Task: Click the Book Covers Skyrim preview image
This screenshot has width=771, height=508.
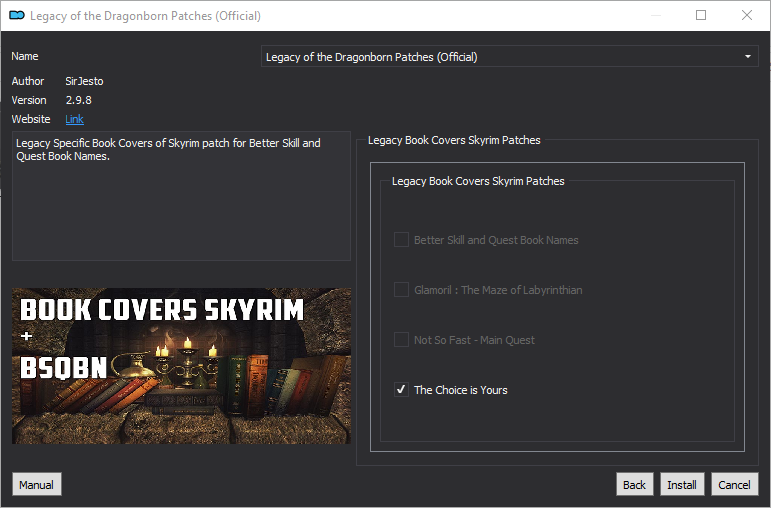Action: 181,366
